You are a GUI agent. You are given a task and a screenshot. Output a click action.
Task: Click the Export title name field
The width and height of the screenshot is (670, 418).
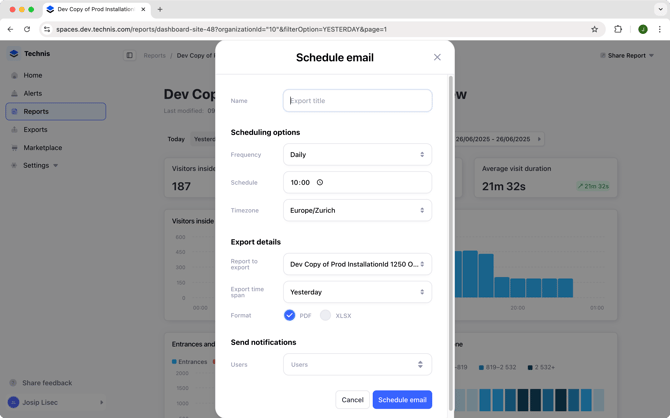[x=357, y=101]
